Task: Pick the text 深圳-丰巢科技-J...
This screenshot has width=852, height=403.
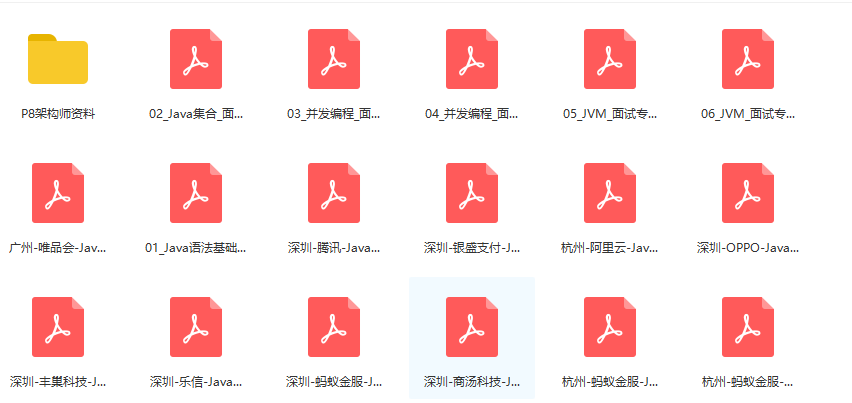Action: pyautogui.click(x=58, y=382)
